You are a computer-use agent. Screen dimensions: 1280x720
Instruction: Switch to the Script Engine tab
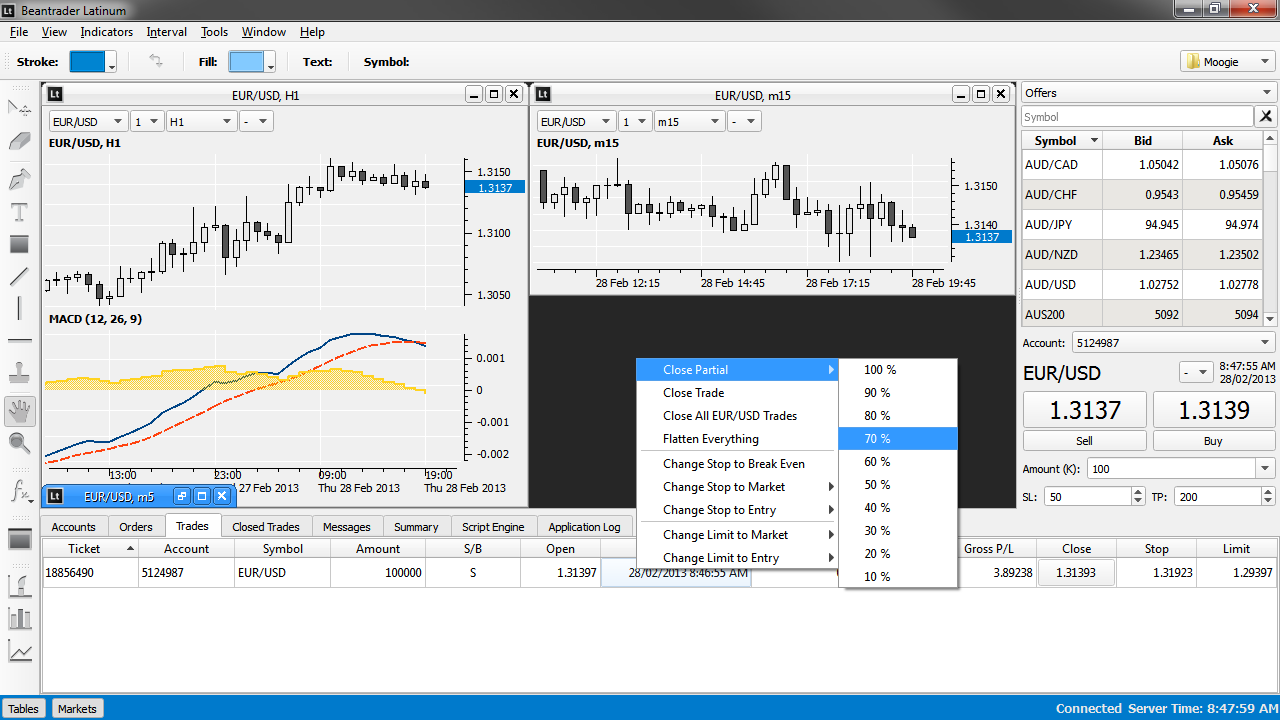tap(493, 527)
